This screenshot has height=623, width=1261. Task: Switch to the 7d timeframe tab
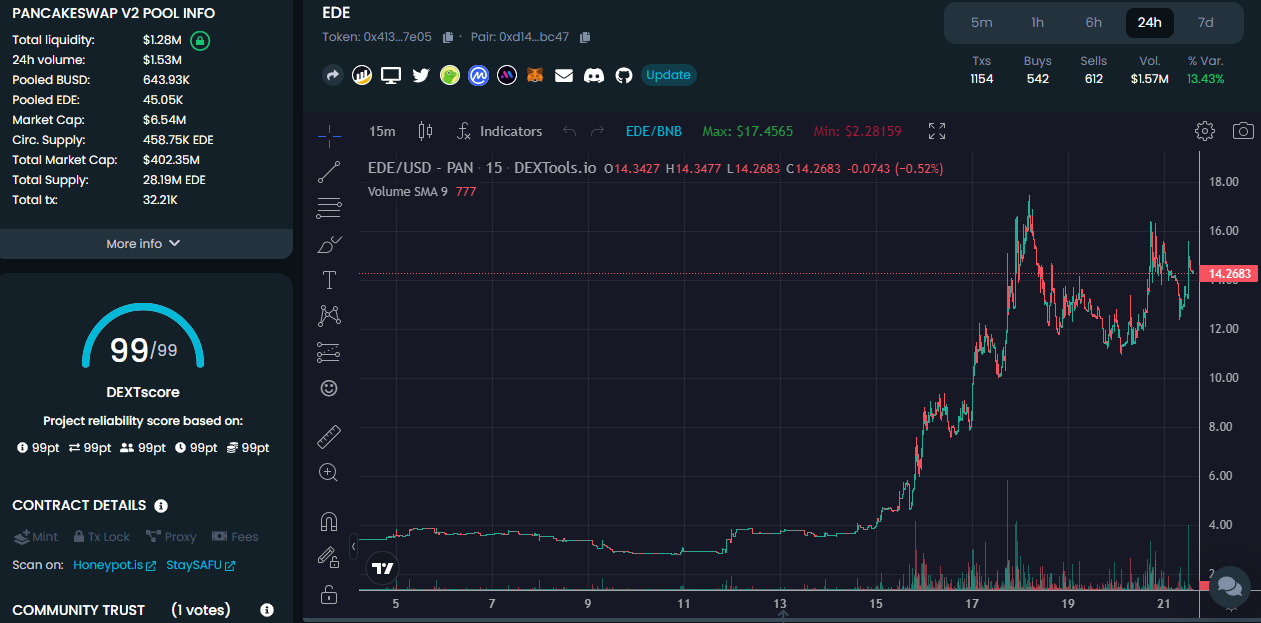point(1206,22)
